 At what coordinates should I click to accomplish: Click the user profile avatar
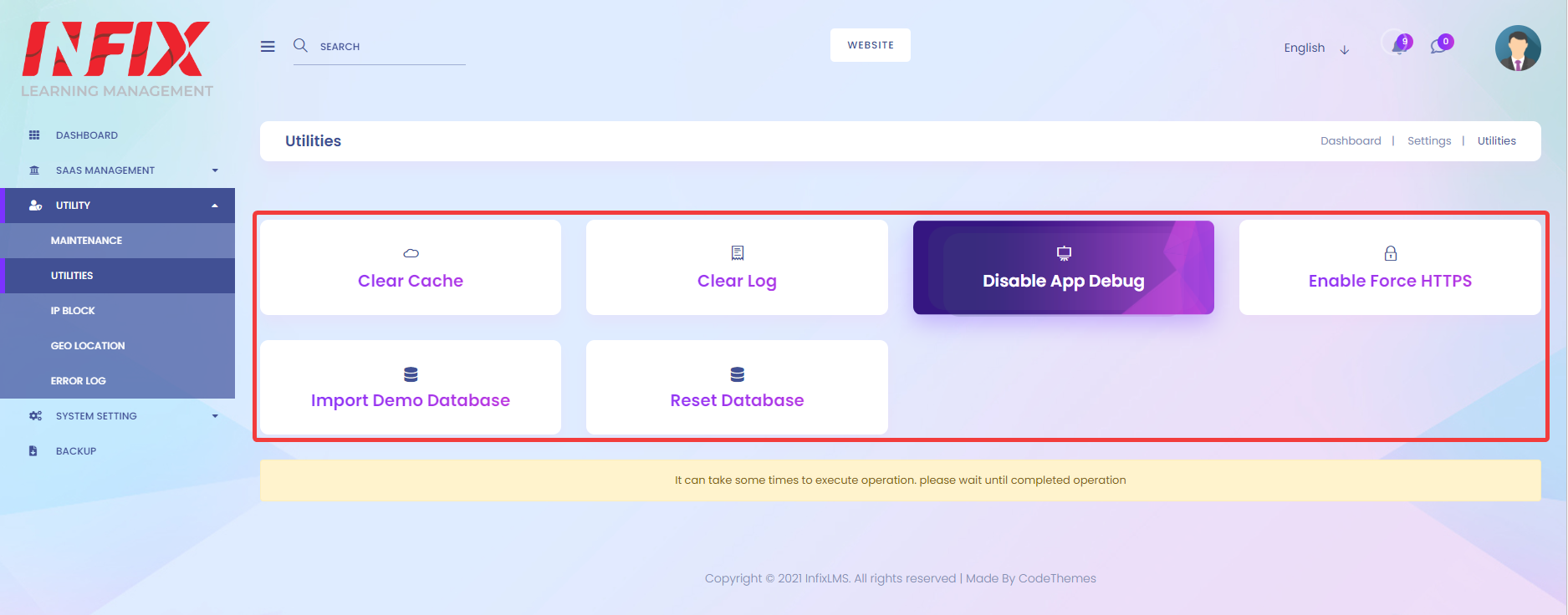click(1518, 48)
